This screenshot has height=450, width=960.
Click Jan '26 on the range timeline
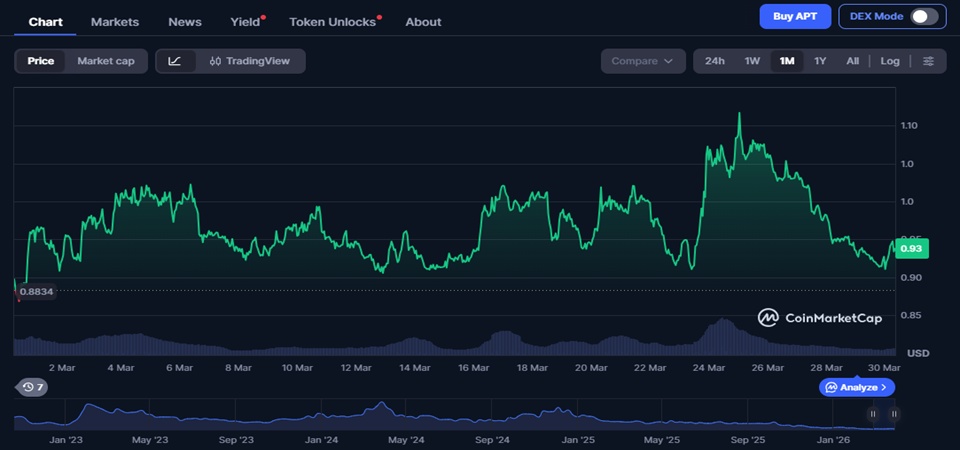tap(833, 440)
